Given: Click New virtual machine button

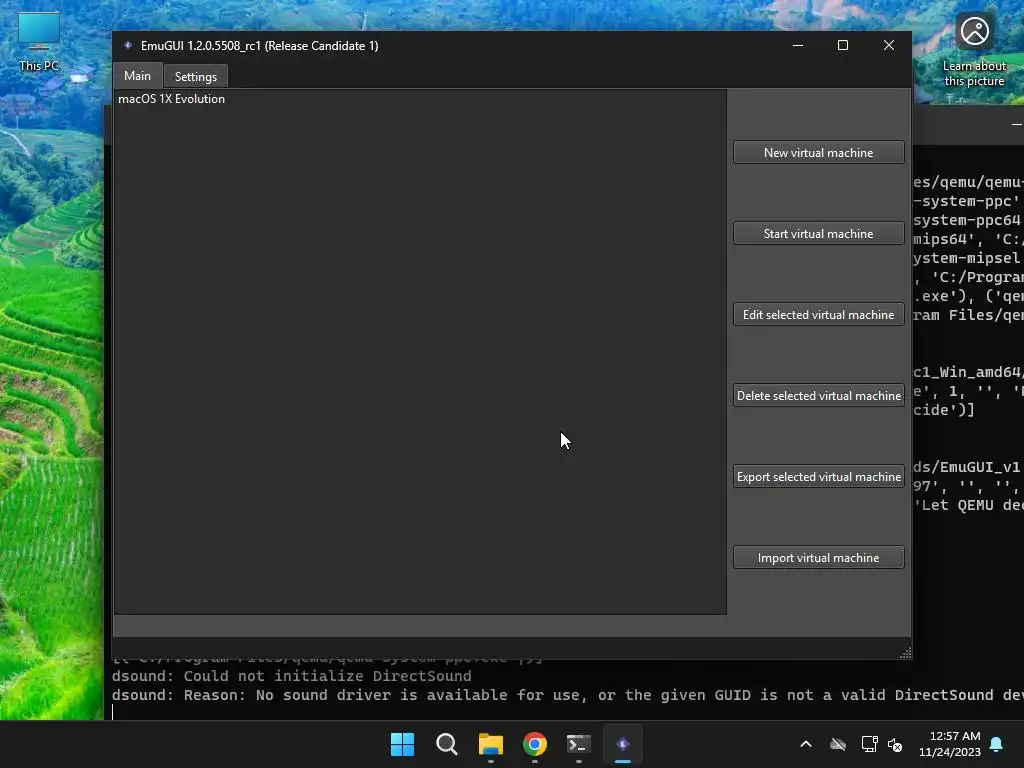Looking at the screenshot, I should [818, 152].
